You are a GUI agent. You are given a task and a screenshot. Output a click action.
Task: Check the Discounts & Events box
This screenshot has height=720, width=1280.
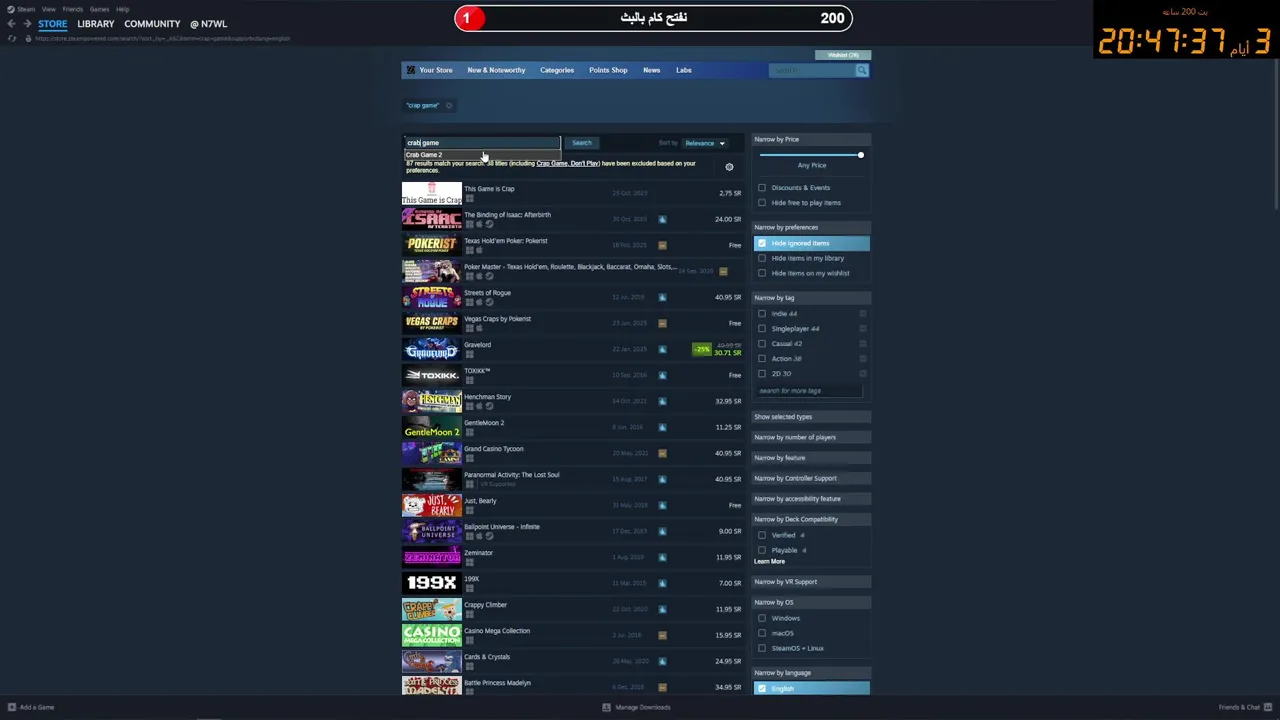(x=762, y=188)
